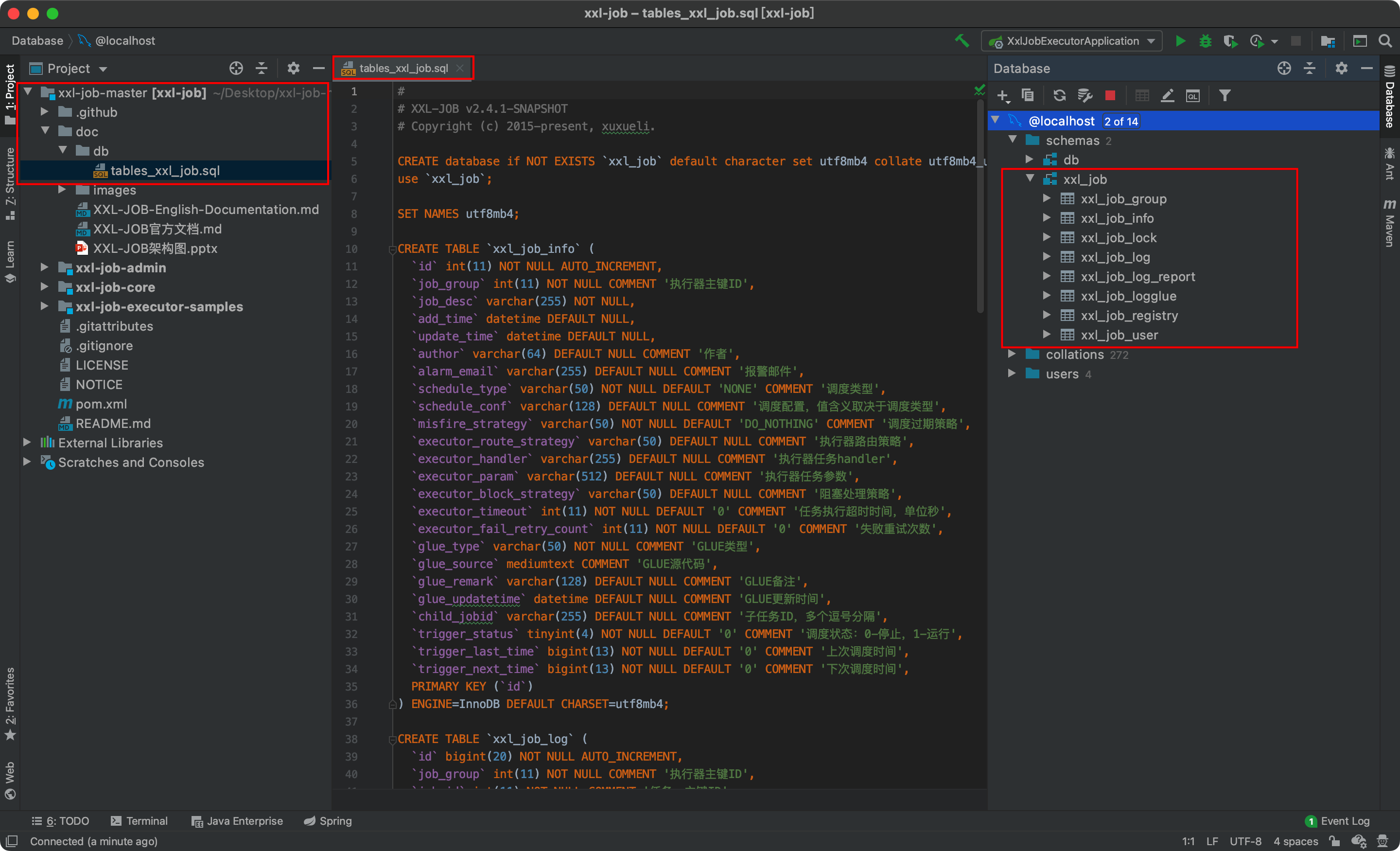Open Spring tool window tab
The height and width of the screenshot is (851, 1400).
click(328, 821)
